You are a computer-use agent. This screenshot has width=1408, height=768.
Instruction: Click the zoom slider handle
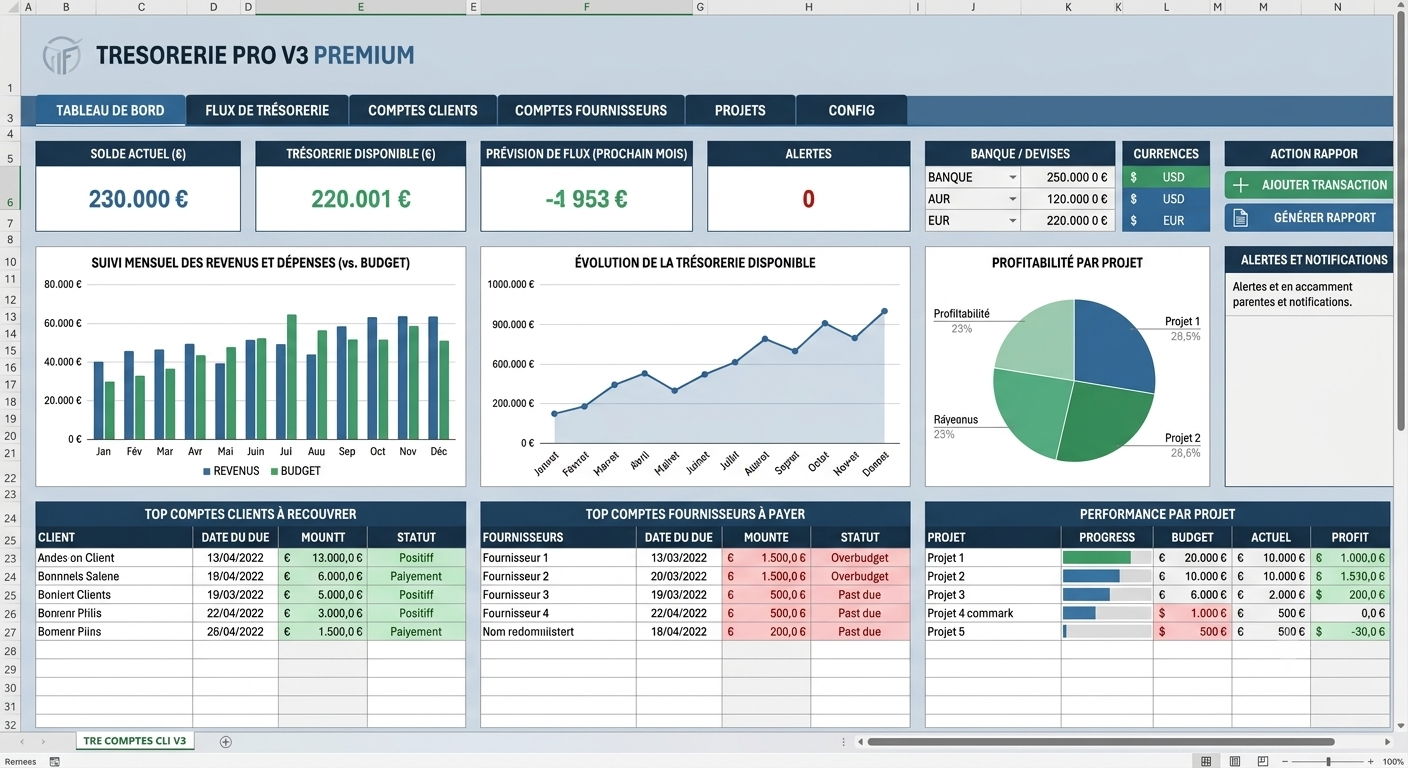pyautogui.click(x=1328, y=762)
